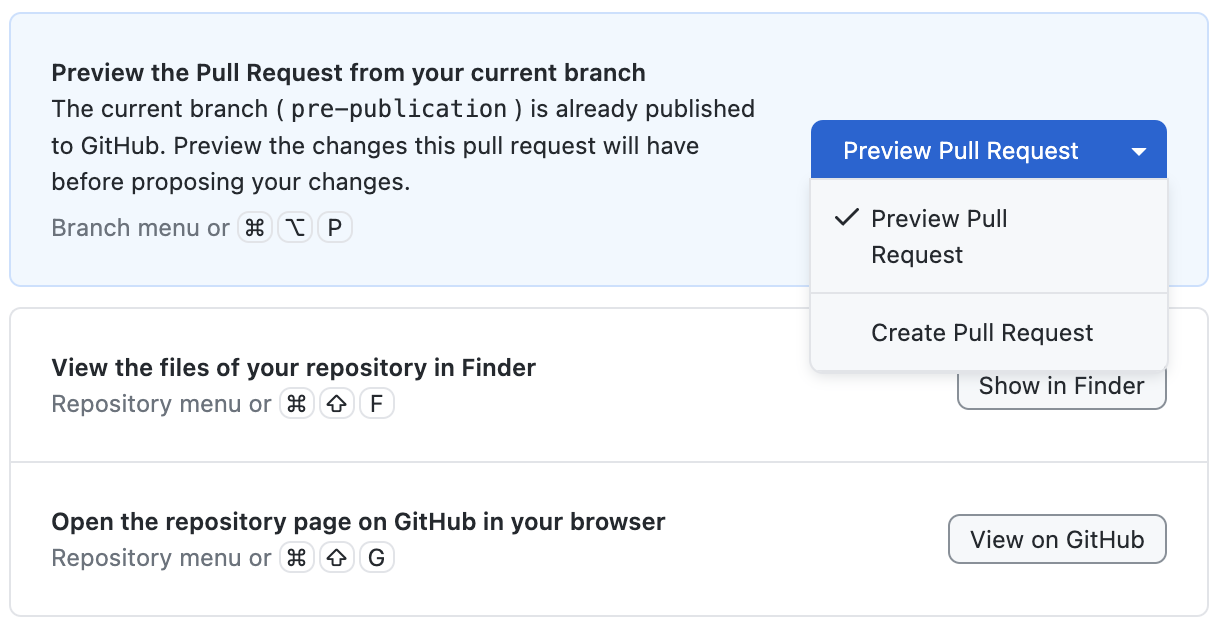Click the 'View the files of your repository' heading
1221x629 pixels.
[x=294, y=368]
